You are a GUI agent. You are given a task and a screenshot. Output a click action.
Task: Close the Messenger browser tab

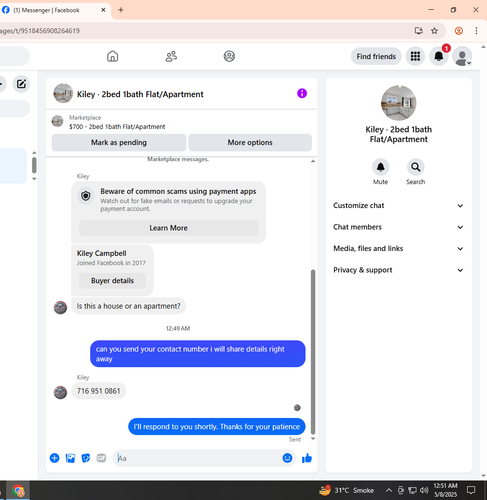103,10
